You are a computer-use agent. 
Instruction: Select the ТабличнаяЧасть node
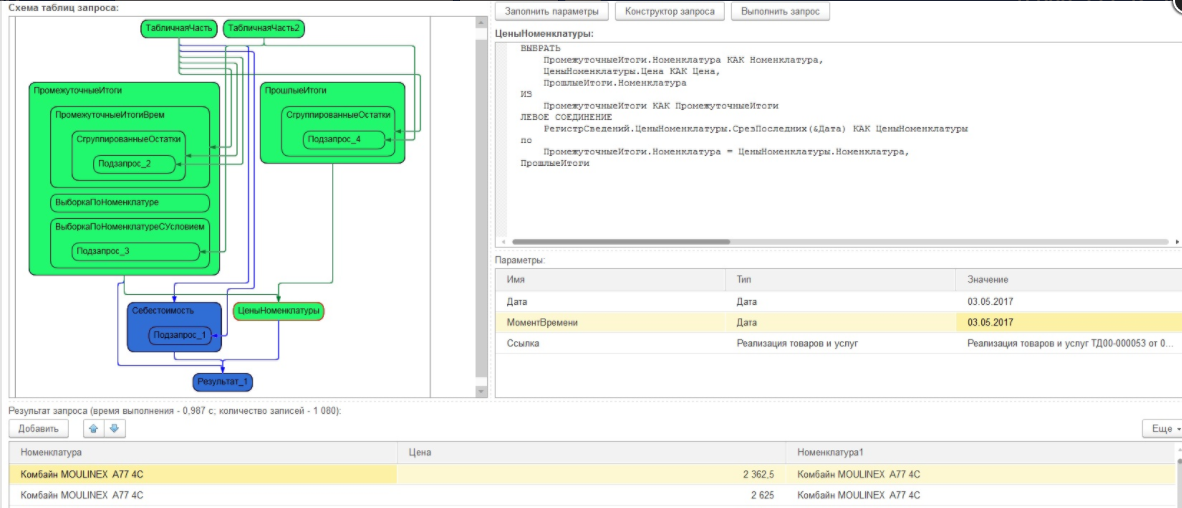click(178, 29)
